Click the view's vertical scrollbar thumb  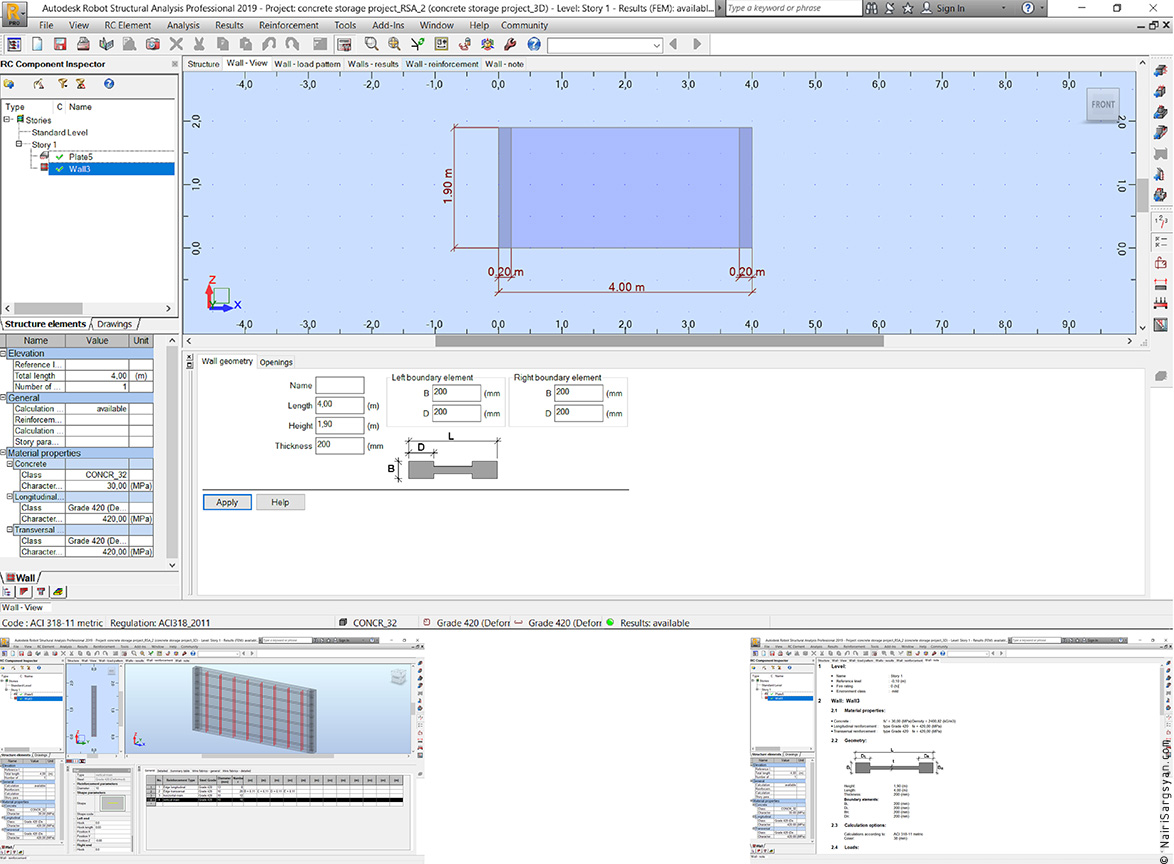[x=1143, y=195]
